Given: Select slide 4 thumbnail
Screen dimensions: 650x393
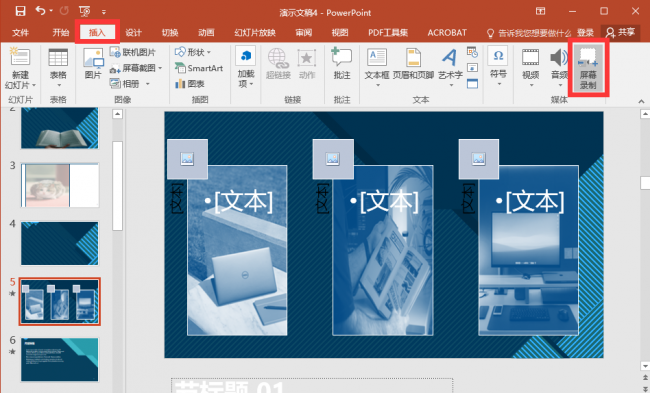Looking at the screenshot, I should pos(60,243).
